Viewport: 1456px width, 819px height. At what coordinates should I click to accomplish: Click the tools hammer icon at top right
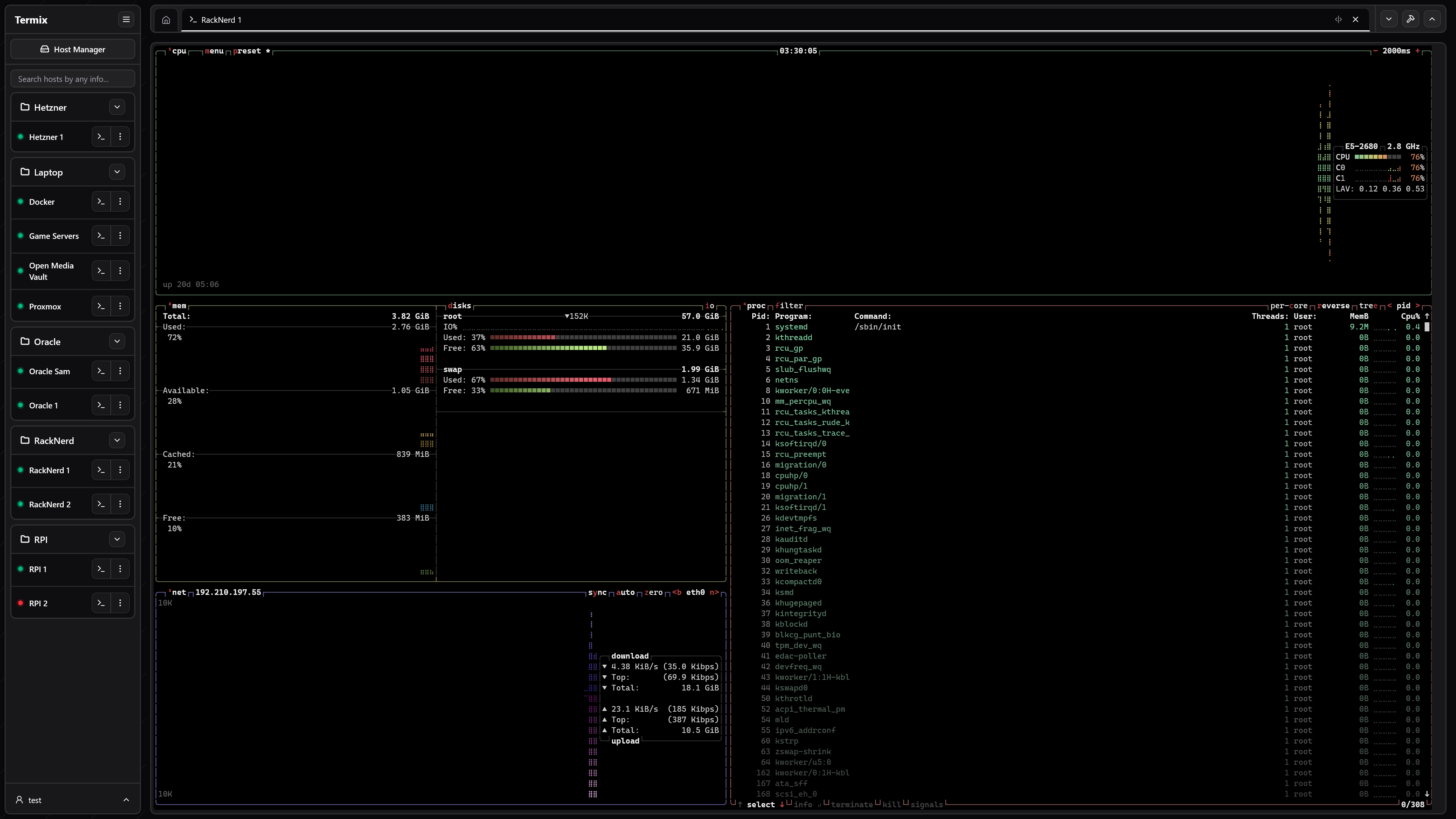tap(1410, 19)
